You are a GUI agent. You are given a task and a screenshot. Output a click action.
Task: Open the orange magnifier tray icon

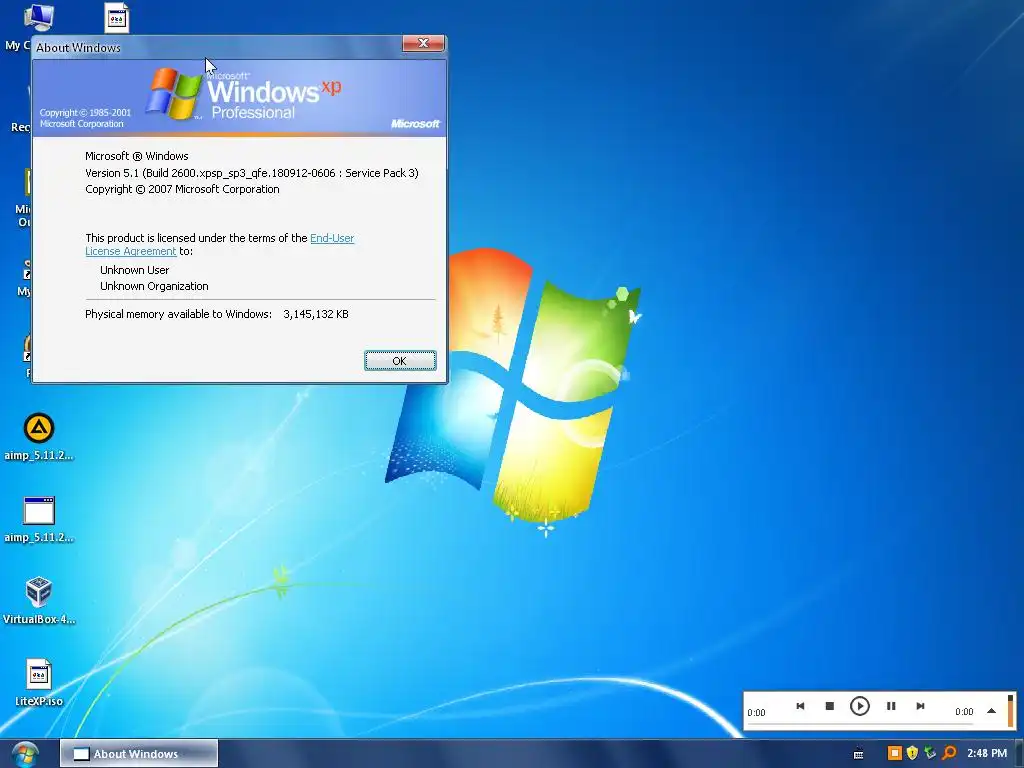tap(949, 754)
